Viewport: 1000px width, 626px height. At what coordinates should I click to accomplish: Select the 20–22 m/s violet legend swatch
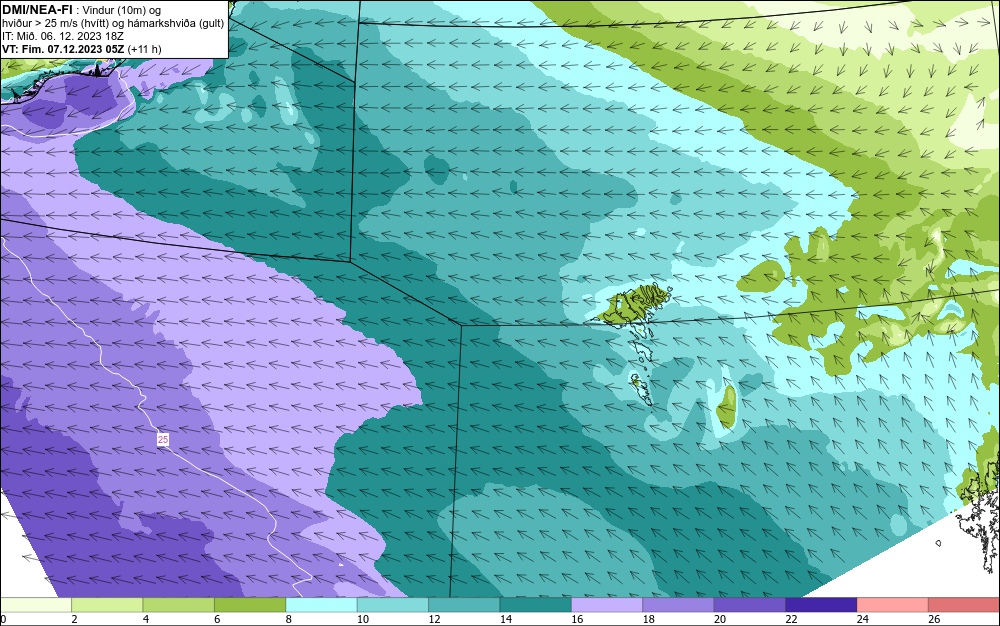pyautogui.click(x=750, y=605)
